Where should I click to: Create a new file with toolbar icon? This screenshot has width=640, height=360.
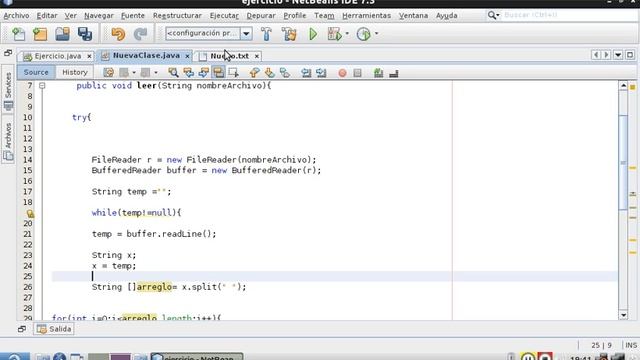pyautogui.click(x=18, y=34)
